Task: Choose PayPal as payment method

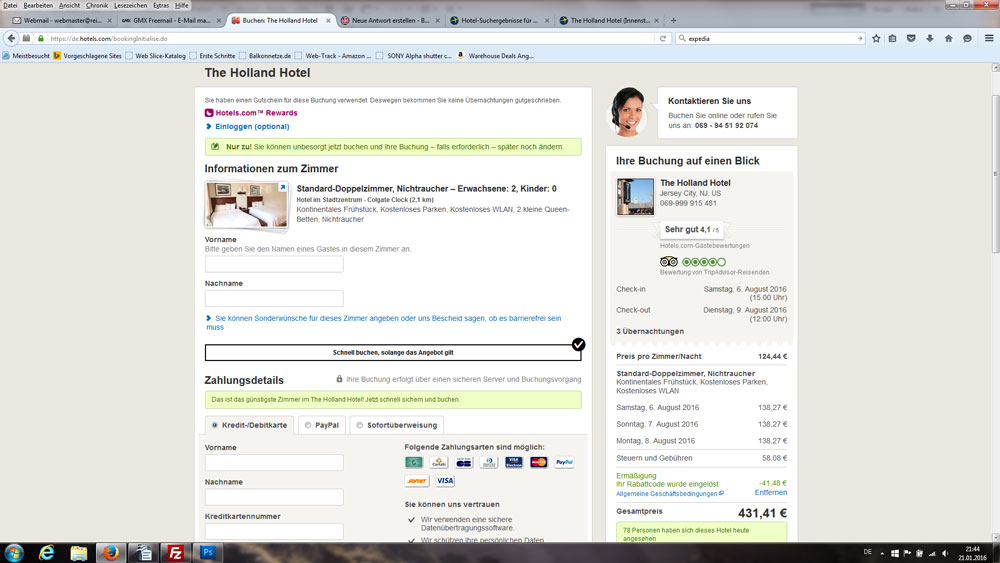Action: point(307,425)
